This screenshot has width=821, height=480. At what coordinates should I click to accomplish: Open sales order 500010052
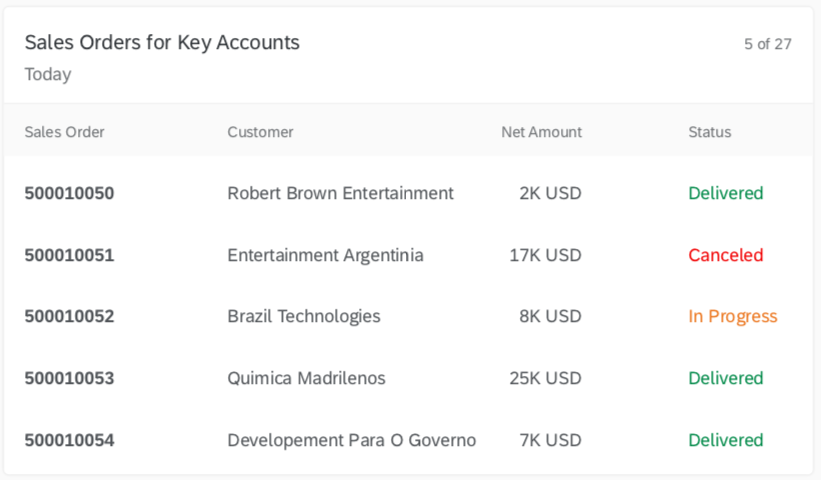pyautogui.click(x=69, y=316)
